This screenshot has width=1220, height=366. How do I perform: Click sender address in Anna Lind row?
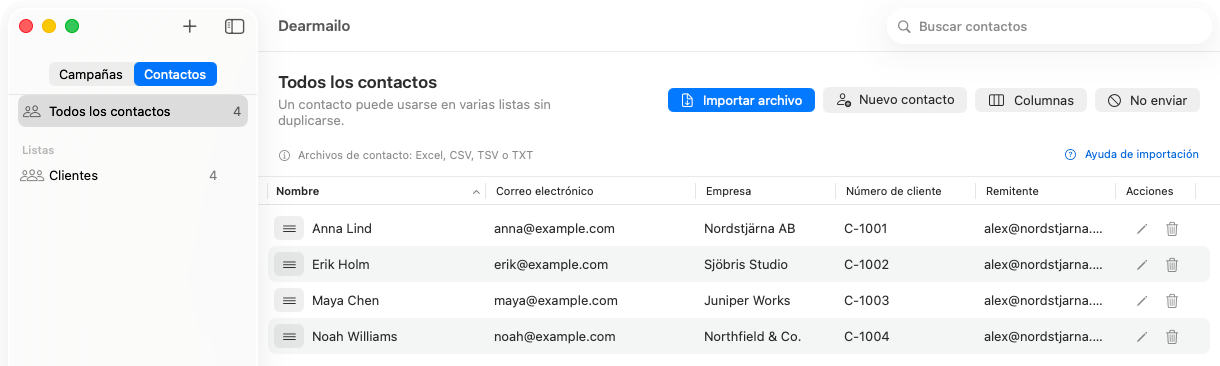(x=1044, y=228)
